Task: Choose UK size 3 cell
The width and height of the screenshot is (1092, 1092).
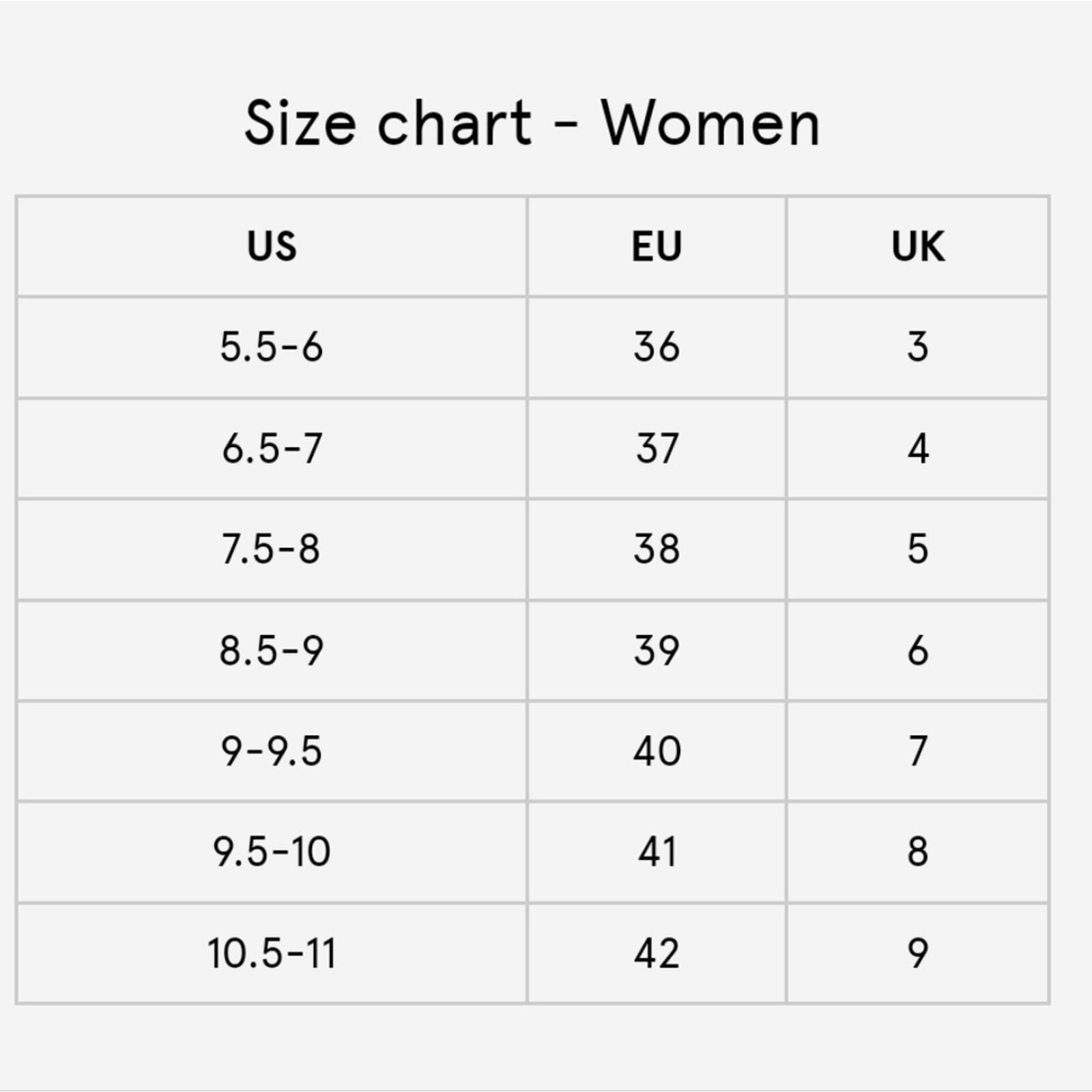Action: (918, 347)
